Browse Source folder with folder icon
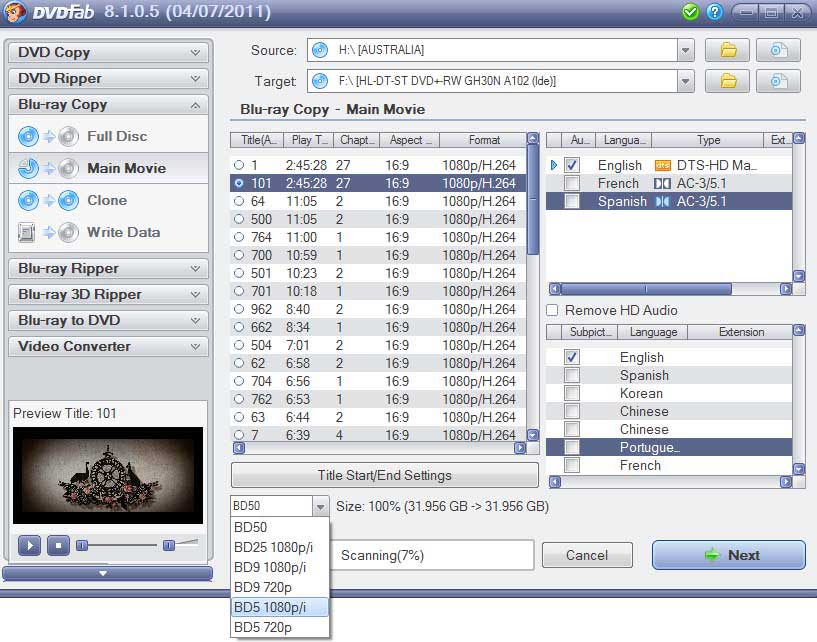The width and height of the screenshot is (817, 642). point(727,50)
